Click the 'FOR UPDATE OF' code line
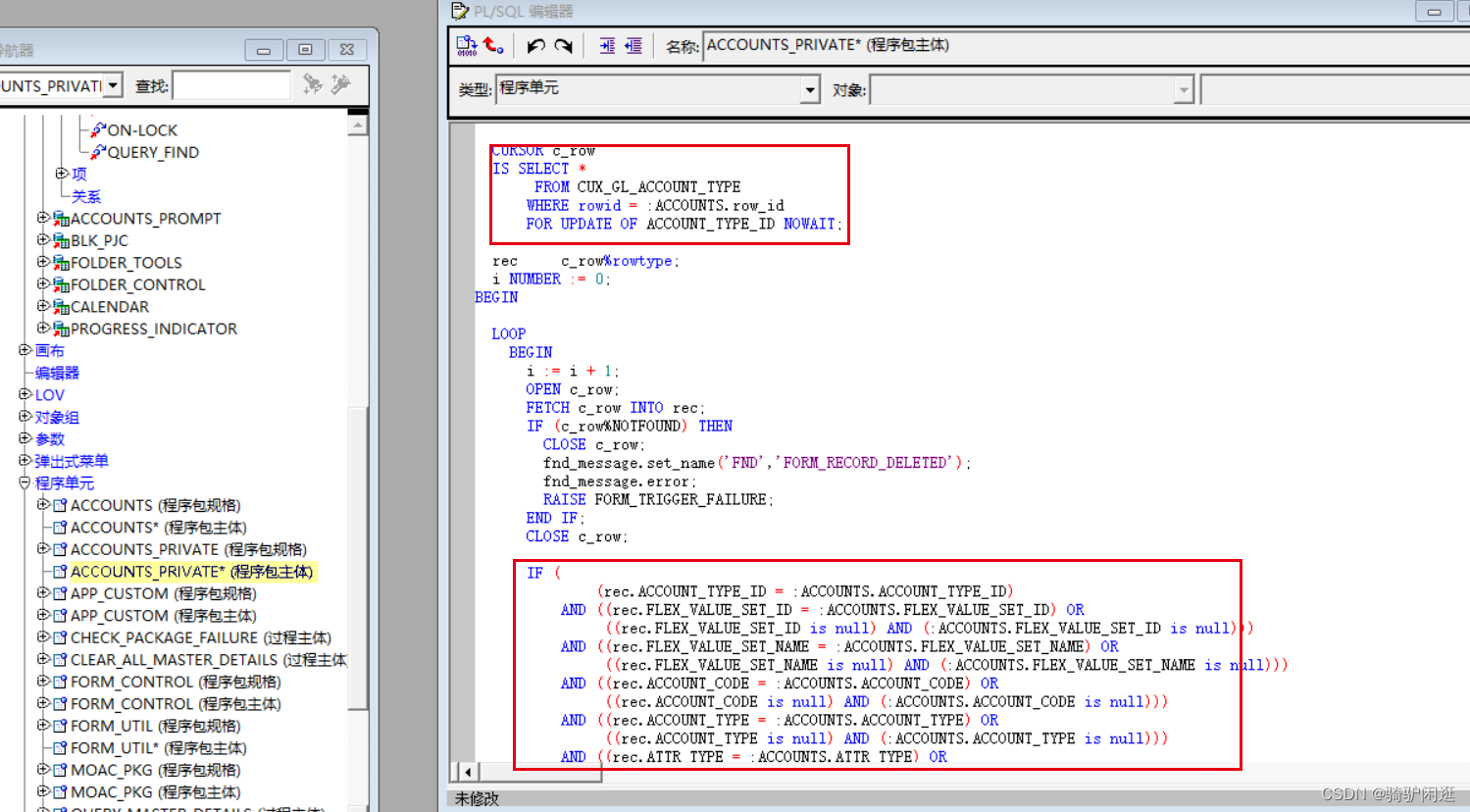 tap(684, 224)
